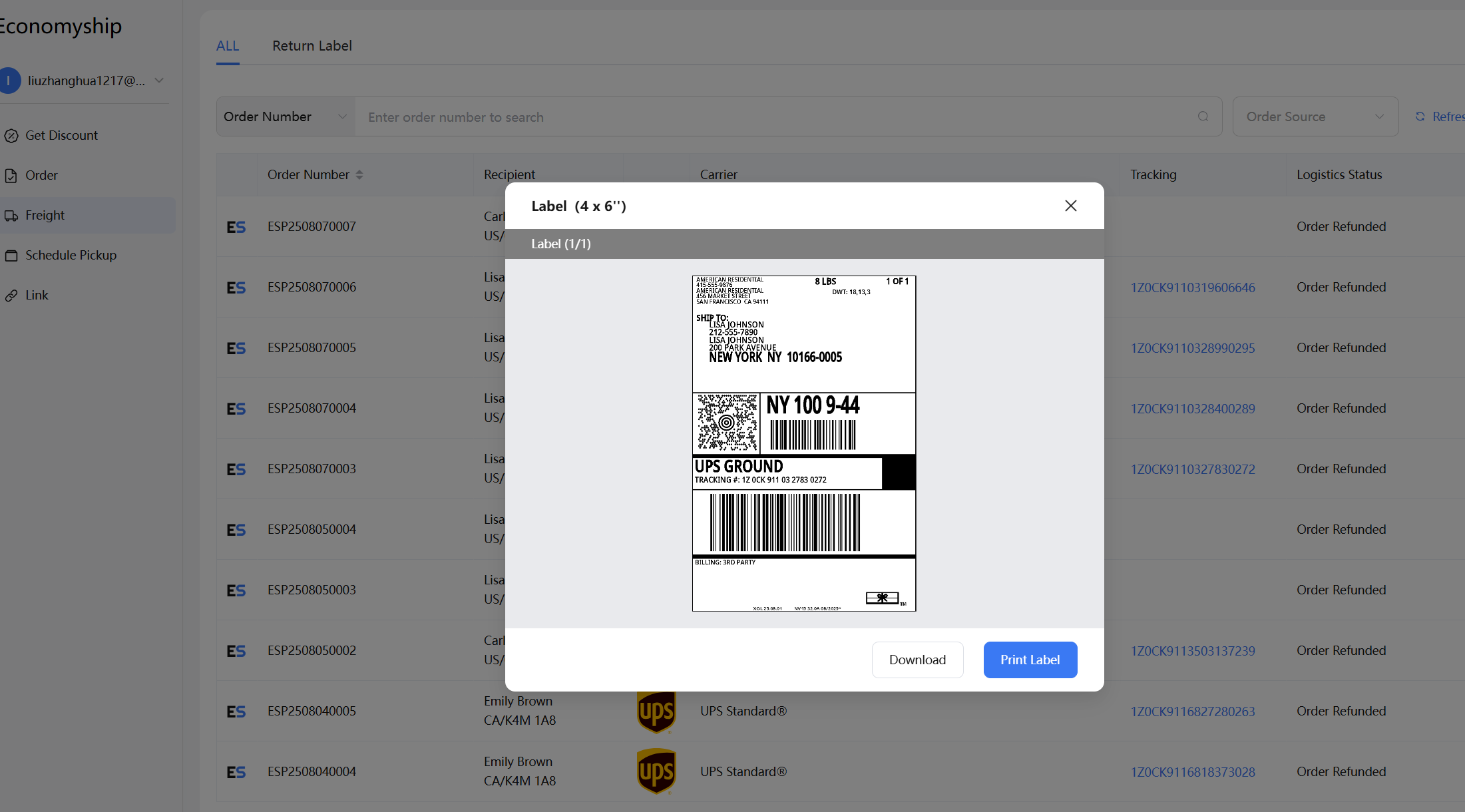
Task: Click the Link chain icon in sidebar
Action: point(11,296)
